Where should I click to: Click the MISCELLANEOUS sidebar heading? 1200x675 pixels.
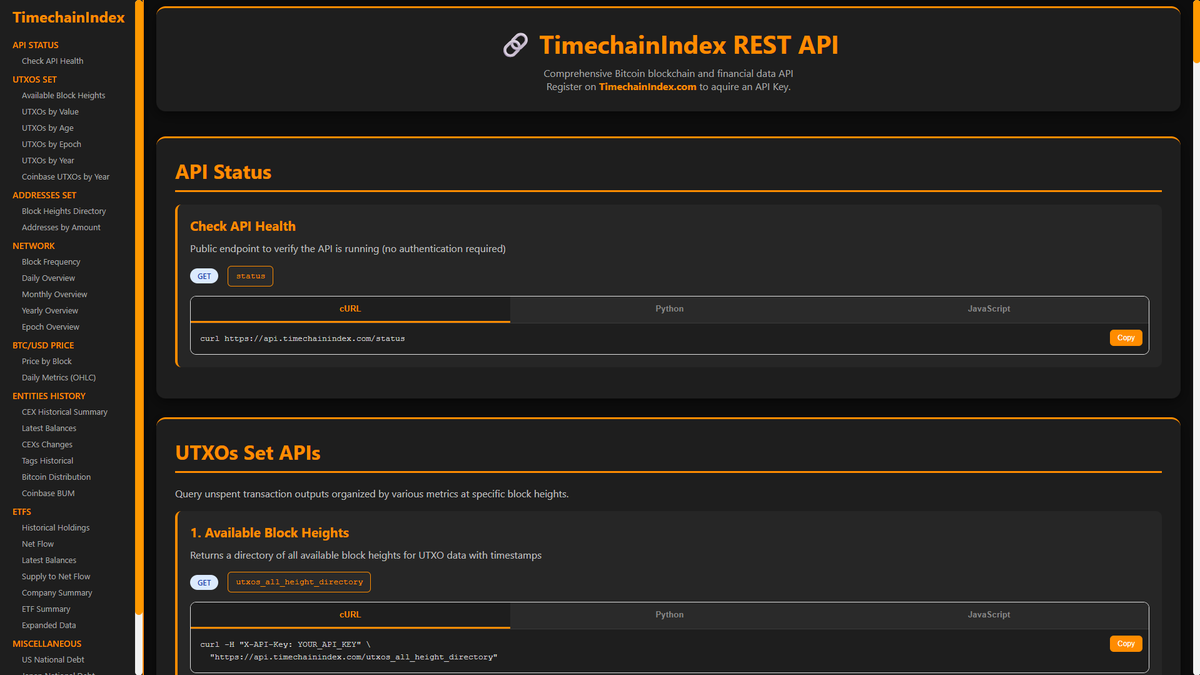click(x=47, y=644)
